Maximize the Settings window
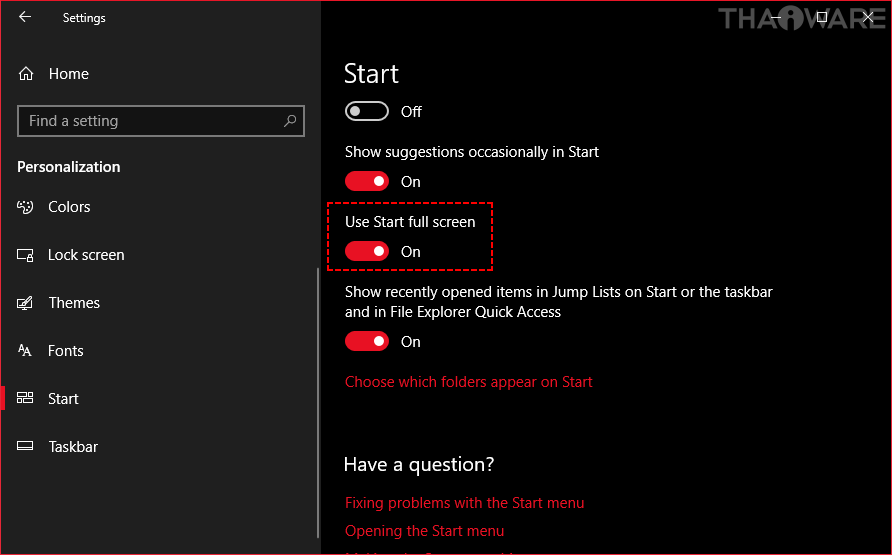The height and width of the screenshot is (555, 892). (x=821, y=17)
